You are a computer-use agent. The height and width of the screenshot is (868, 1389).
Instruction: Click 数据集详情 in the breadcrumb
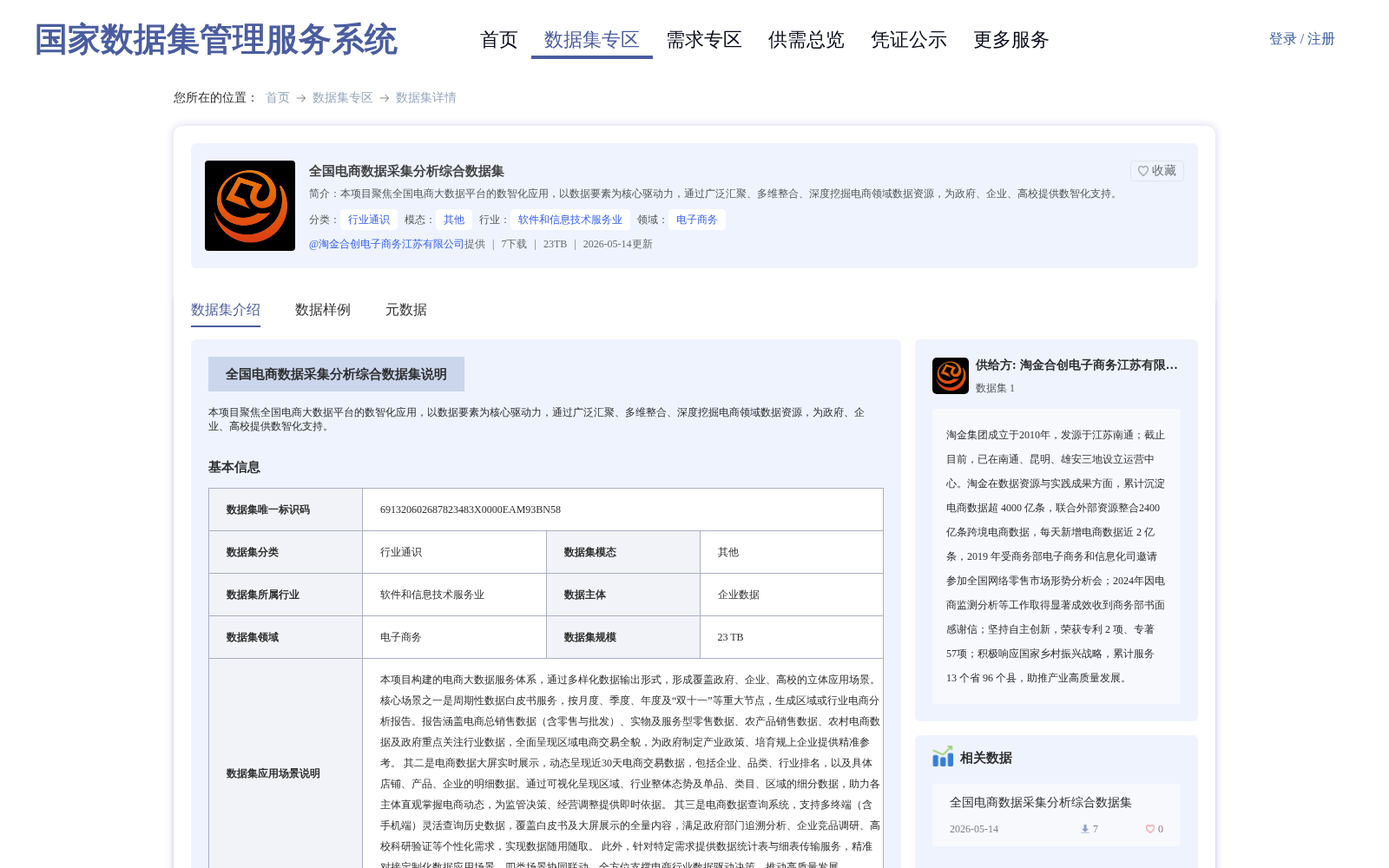[426, 98]
